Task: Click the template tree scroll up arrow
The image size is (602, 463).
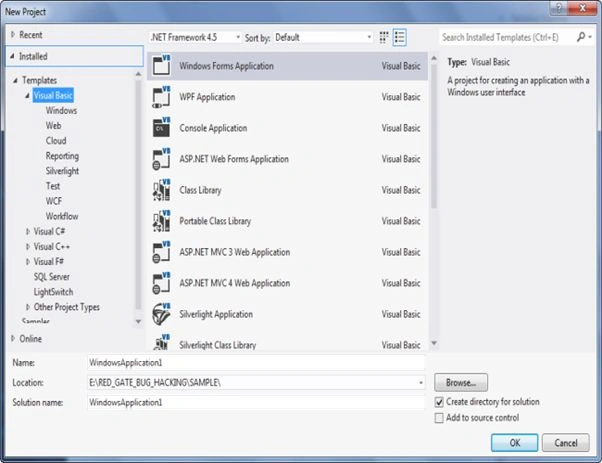Action: click(138, 74)
